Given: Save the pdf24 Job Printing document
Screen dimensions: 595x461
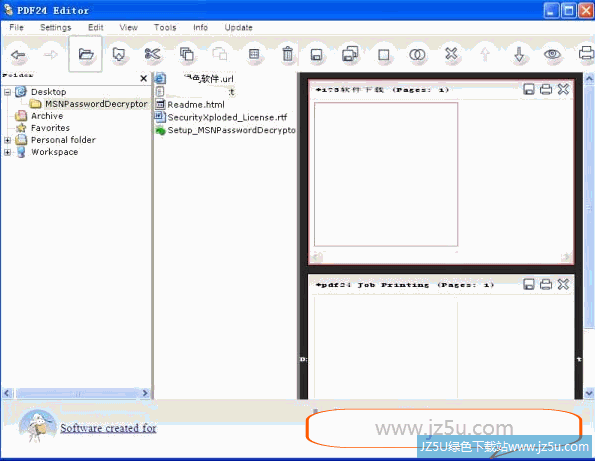Looking at the screenshot, I should (529, 284).
